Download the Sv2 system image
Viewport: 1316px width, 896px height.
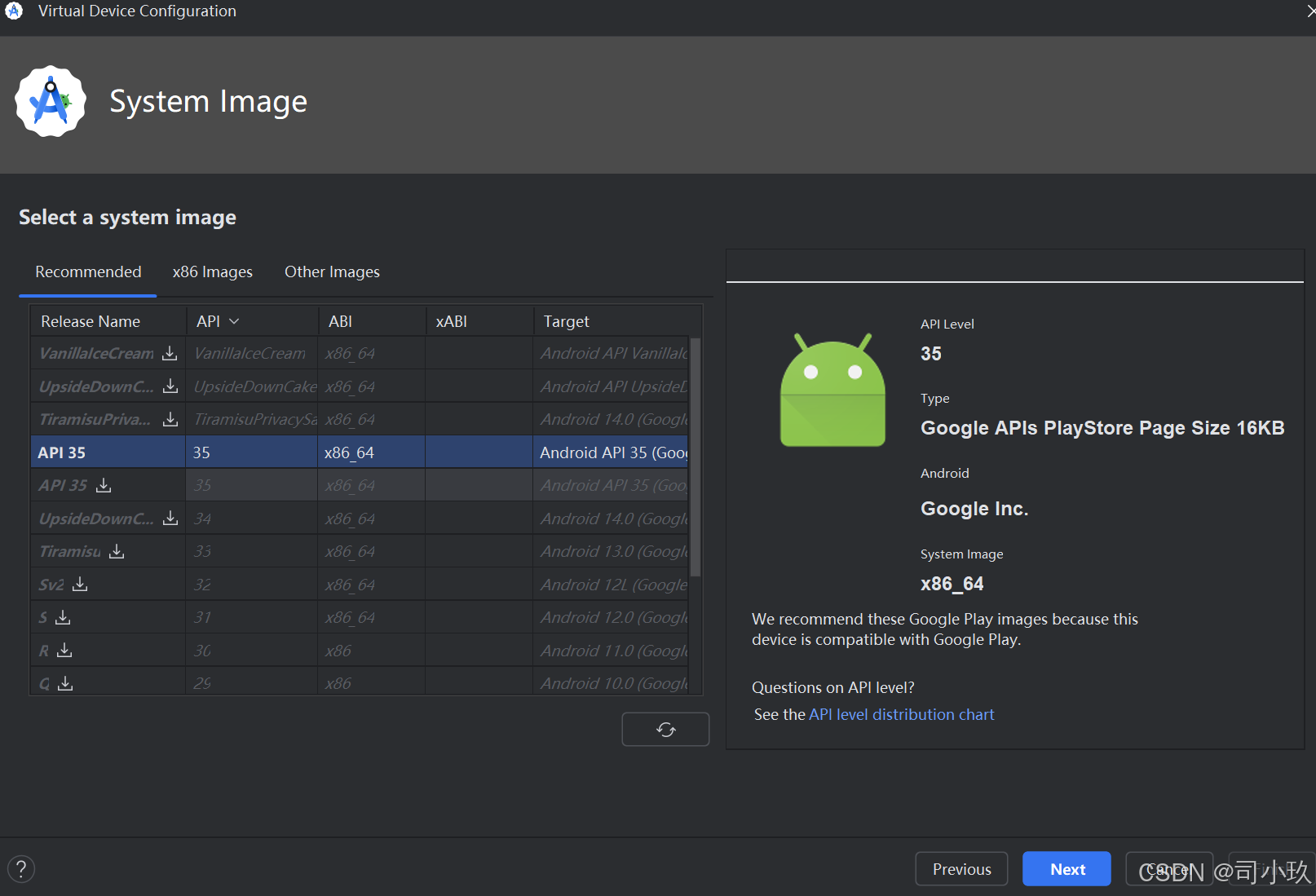pyautogui.click(x=79, y=583)
